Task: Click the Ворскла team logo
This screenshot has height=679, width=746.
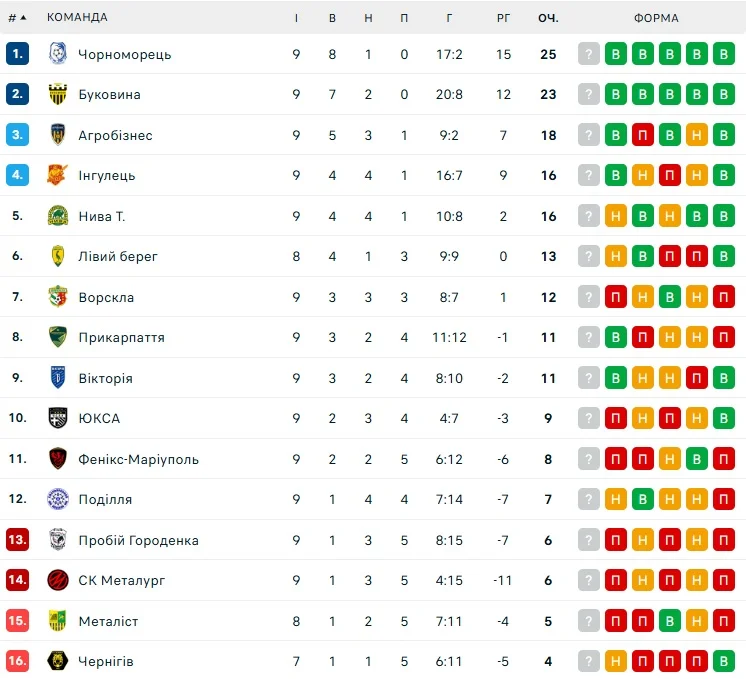Action: pyautogui.click(x=58, y=297)
